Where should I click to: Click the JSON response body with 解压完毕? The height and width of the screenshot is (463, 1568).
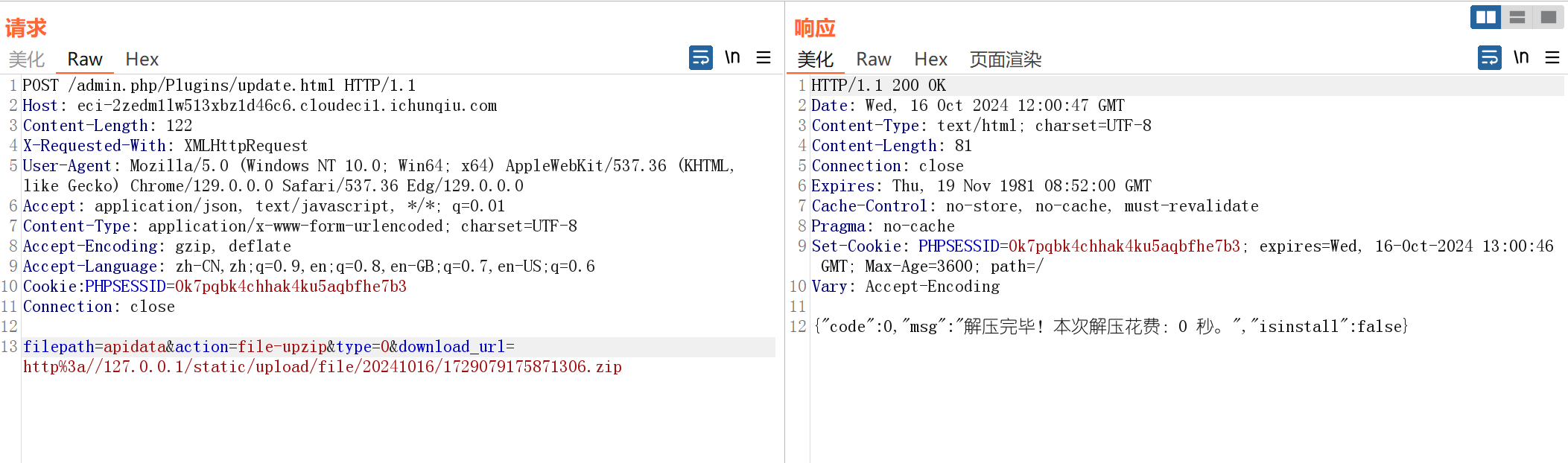coord(1110,327)
